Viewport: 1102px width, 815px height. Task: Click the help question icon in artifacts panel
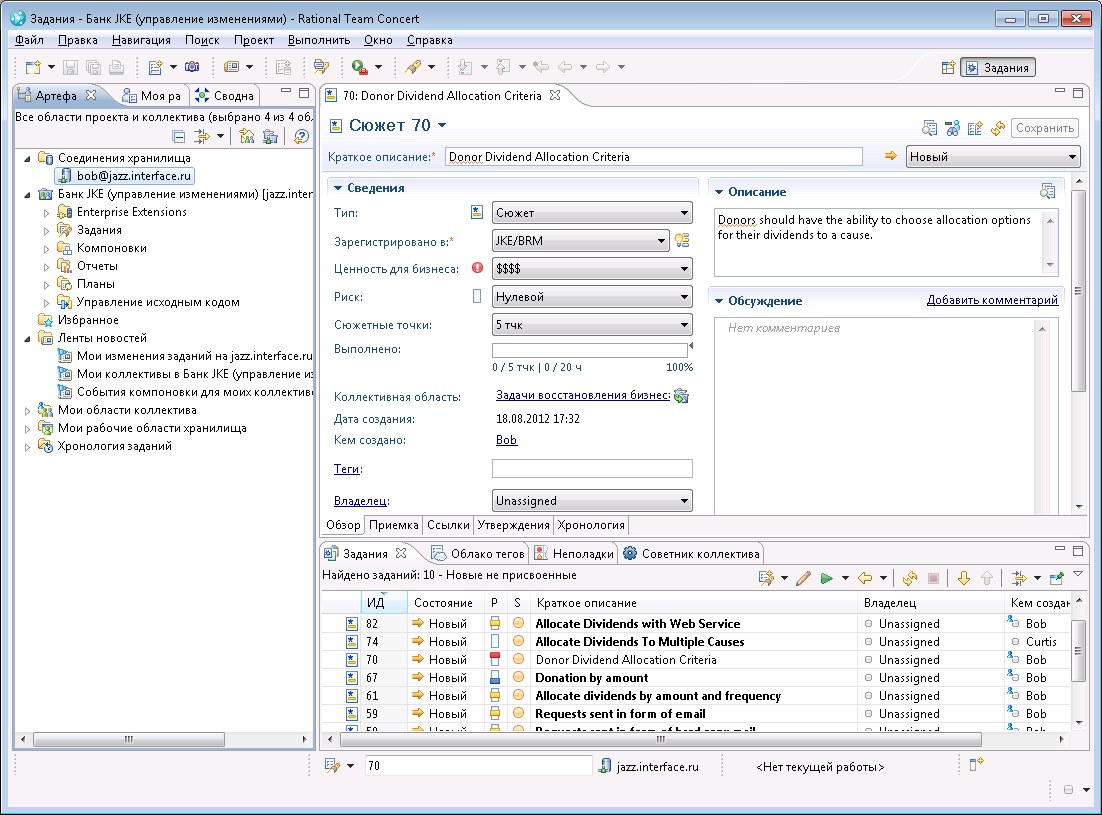click(302, 136)
